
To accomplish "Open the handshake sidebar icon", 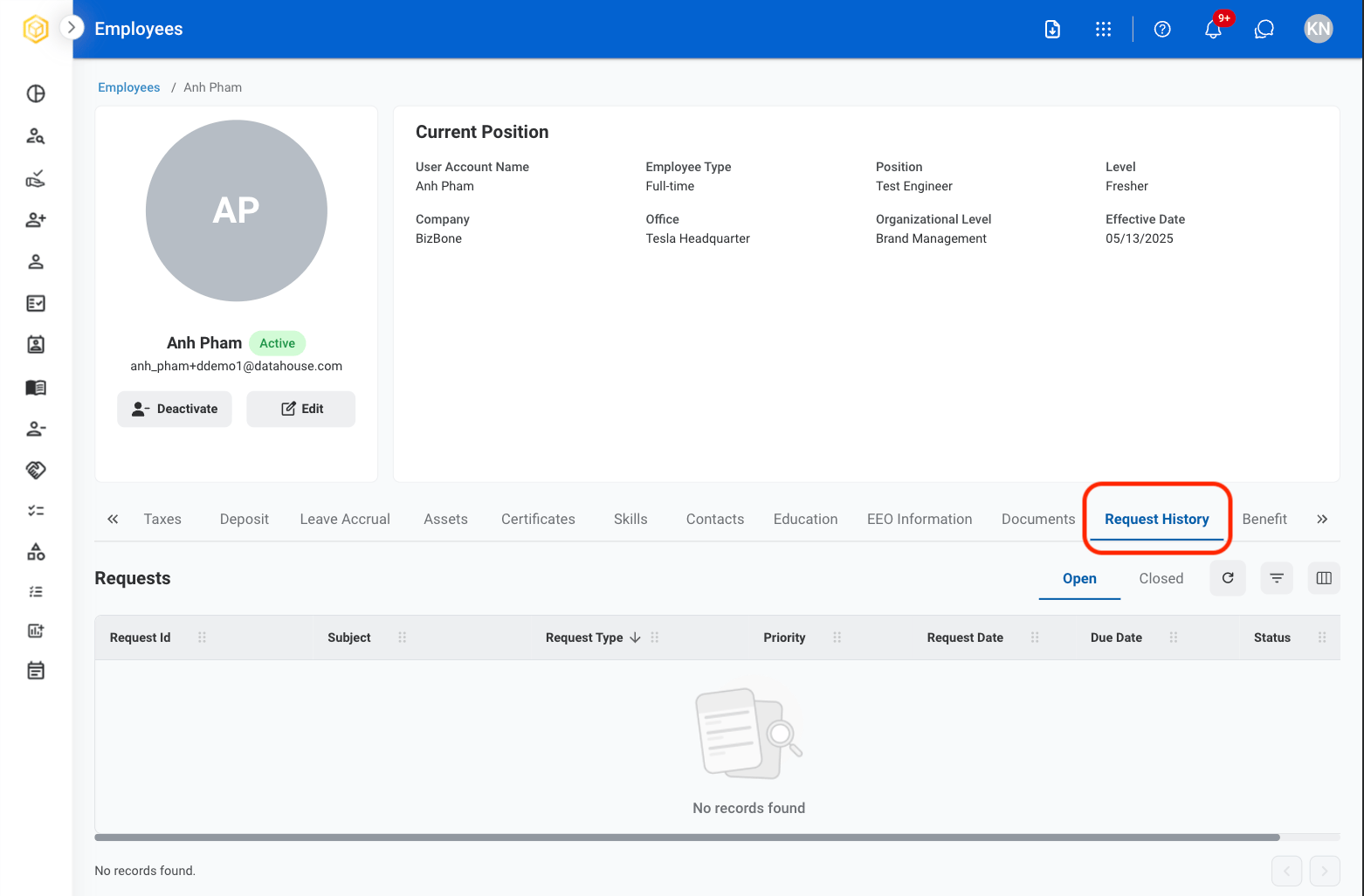I will 36,470.
